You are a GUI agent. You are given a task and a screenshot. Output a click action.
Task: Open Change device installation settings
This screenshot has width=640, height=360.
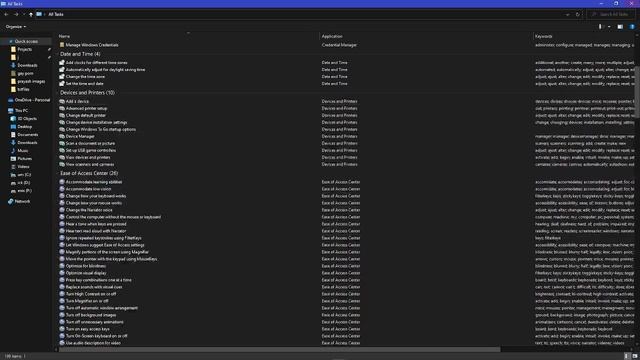[96, 122]
